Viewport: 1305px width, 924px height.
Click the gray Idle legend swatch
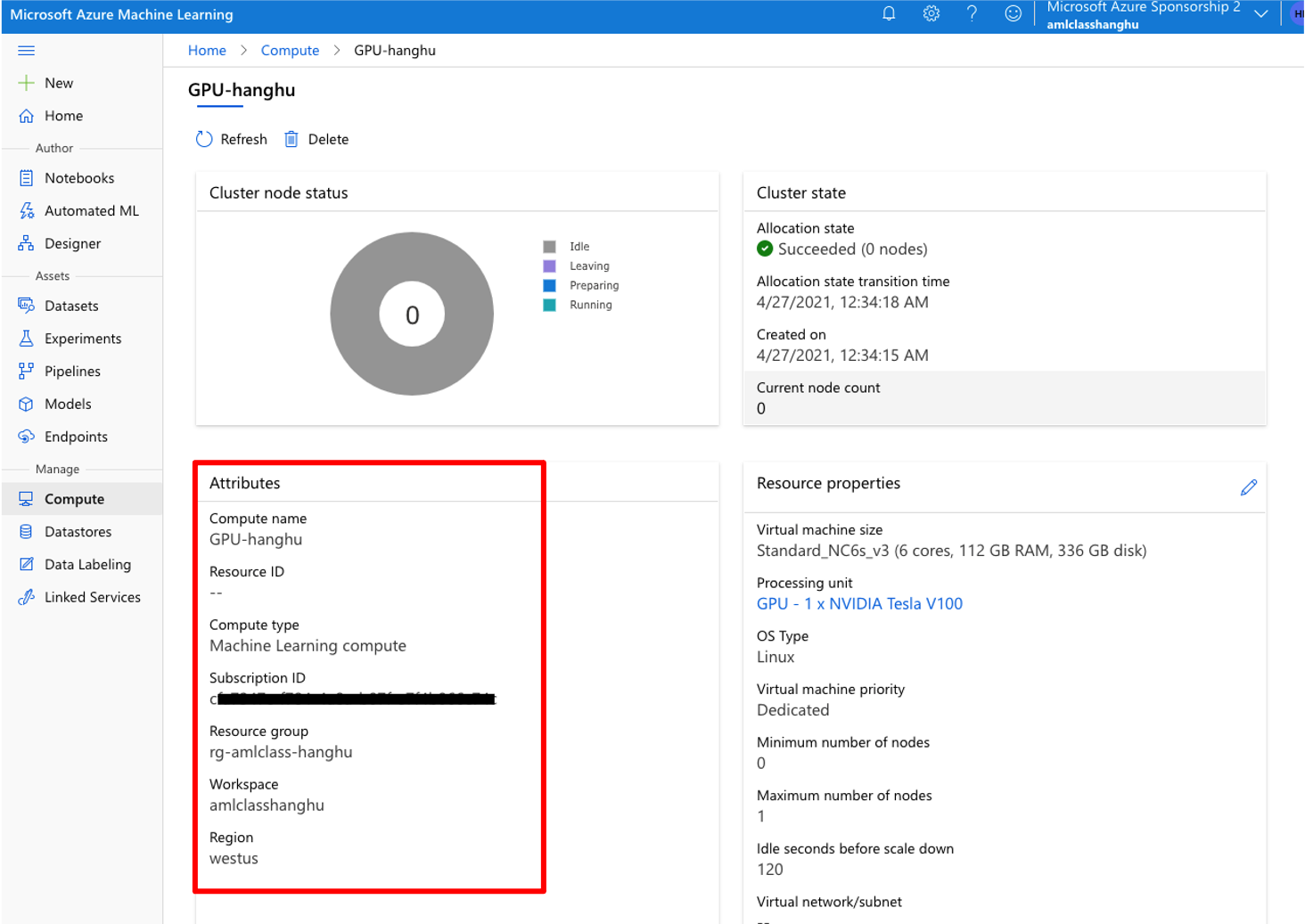(550, 247)
